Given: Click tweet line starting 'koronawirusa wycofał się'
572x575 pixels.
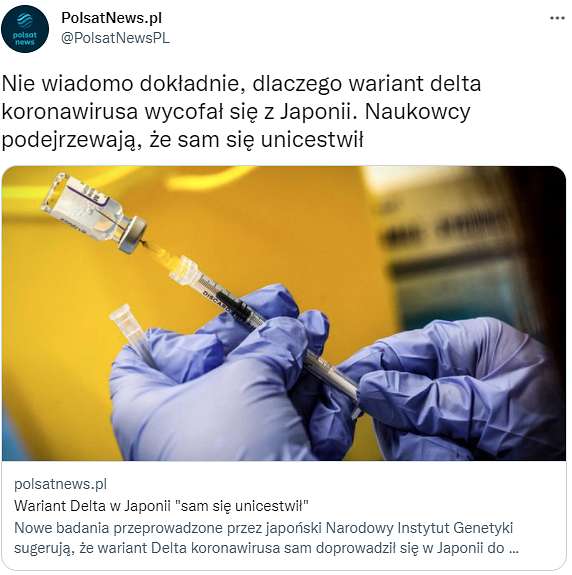Looking at the screenshot, I should pos(236,111).
